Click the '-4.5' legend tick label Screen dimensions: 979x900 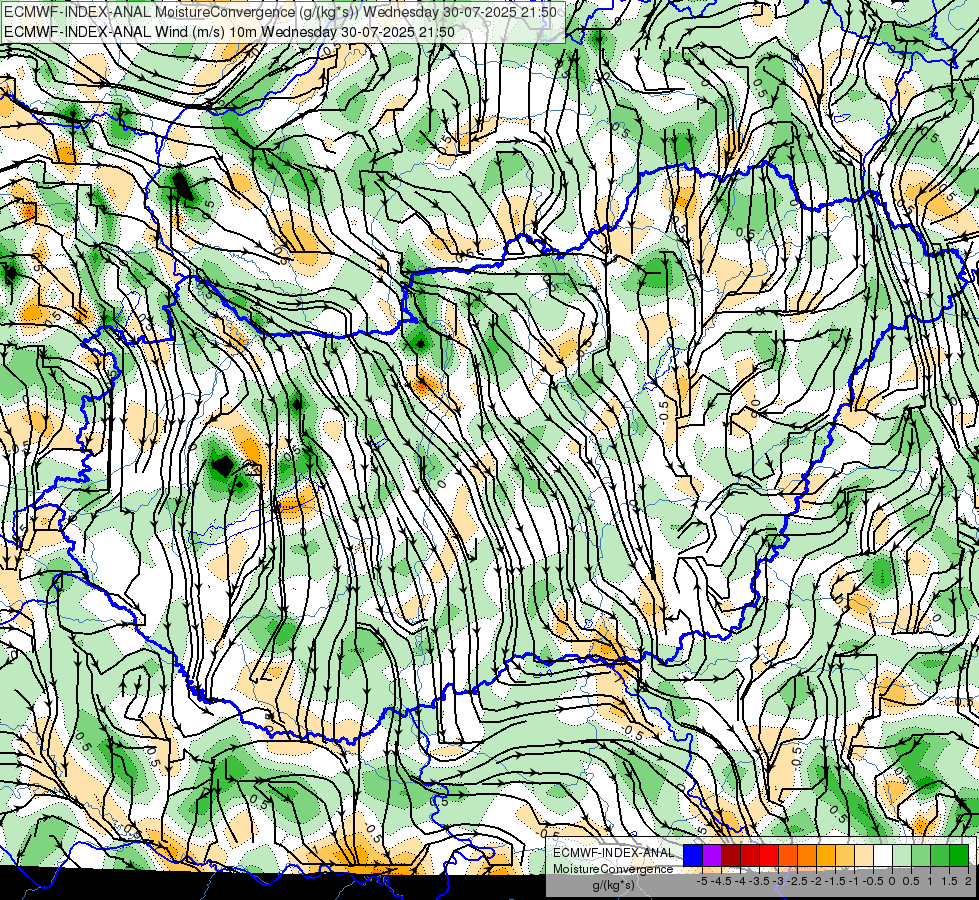pos(722,881)
